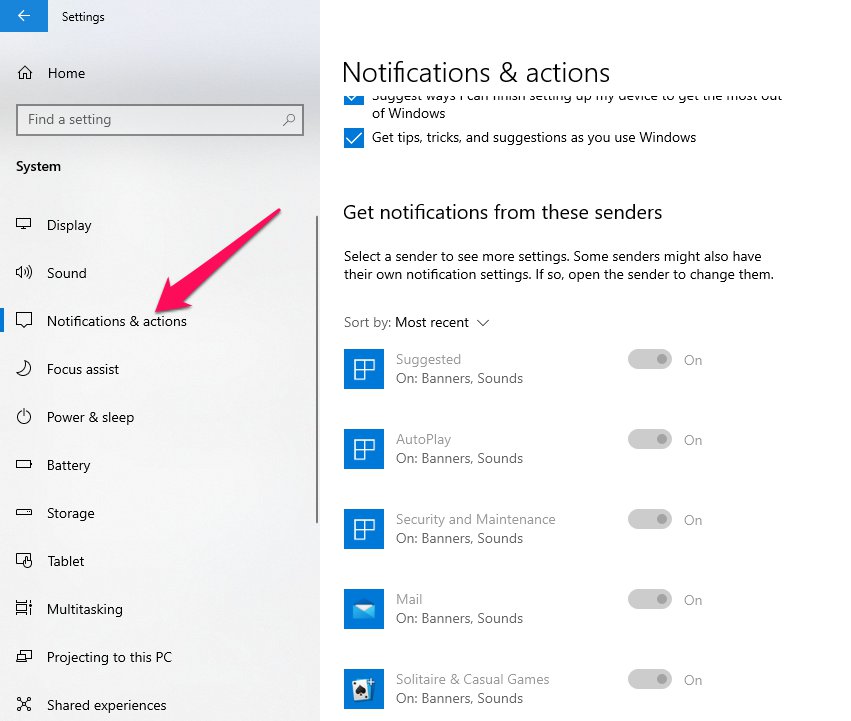Click the Battery icon in sidebar
Viewport: 851px width, 721px height.
pos(25,465)
